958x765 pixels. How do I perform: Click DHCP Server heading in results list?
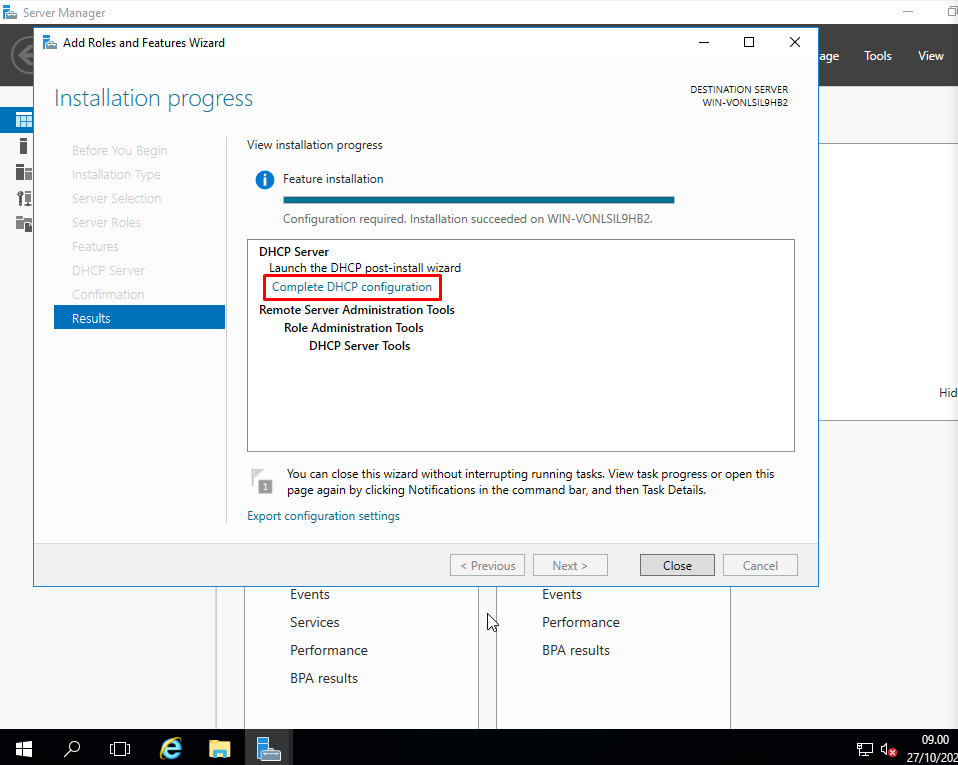[x=294, y=252]
